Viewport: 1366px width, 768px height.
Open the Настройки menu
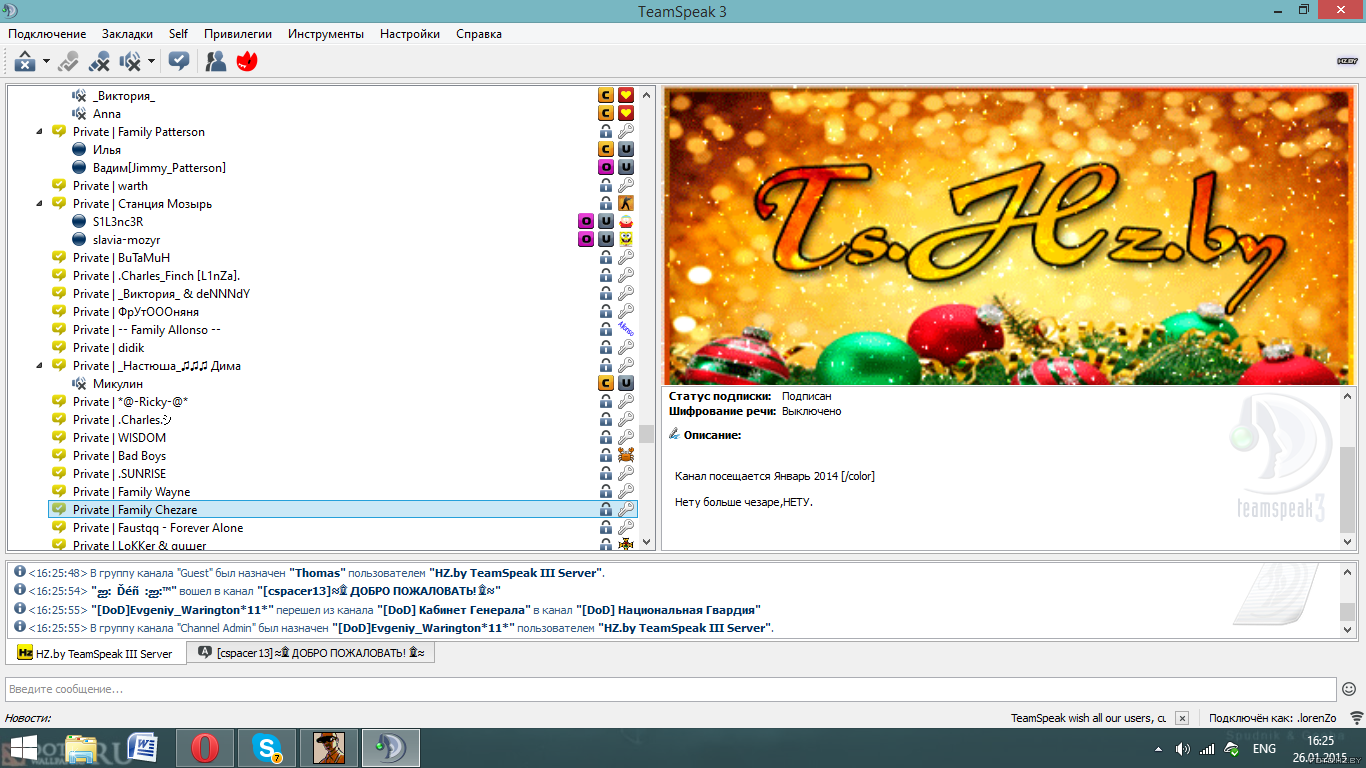point(410,34)
